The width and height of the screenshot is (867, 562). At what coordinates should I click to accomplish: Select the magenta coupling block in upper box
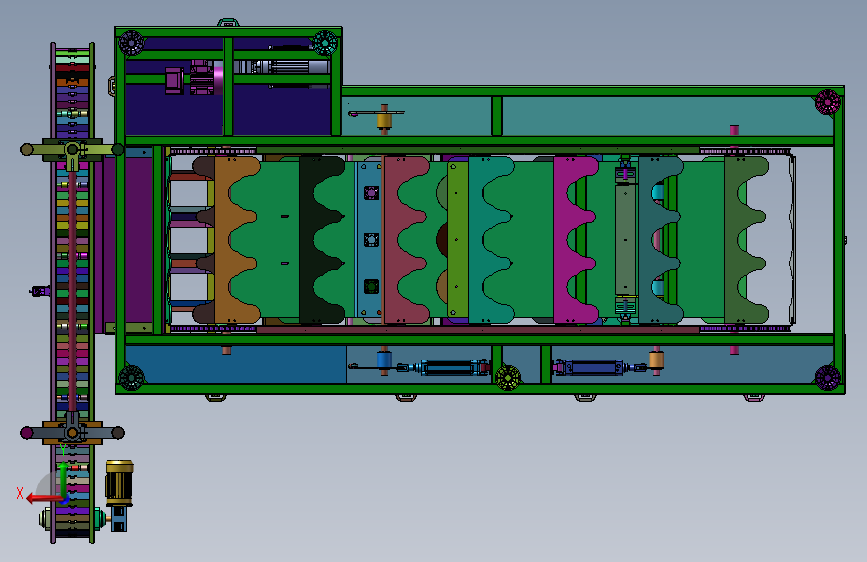tap(174, 81)
